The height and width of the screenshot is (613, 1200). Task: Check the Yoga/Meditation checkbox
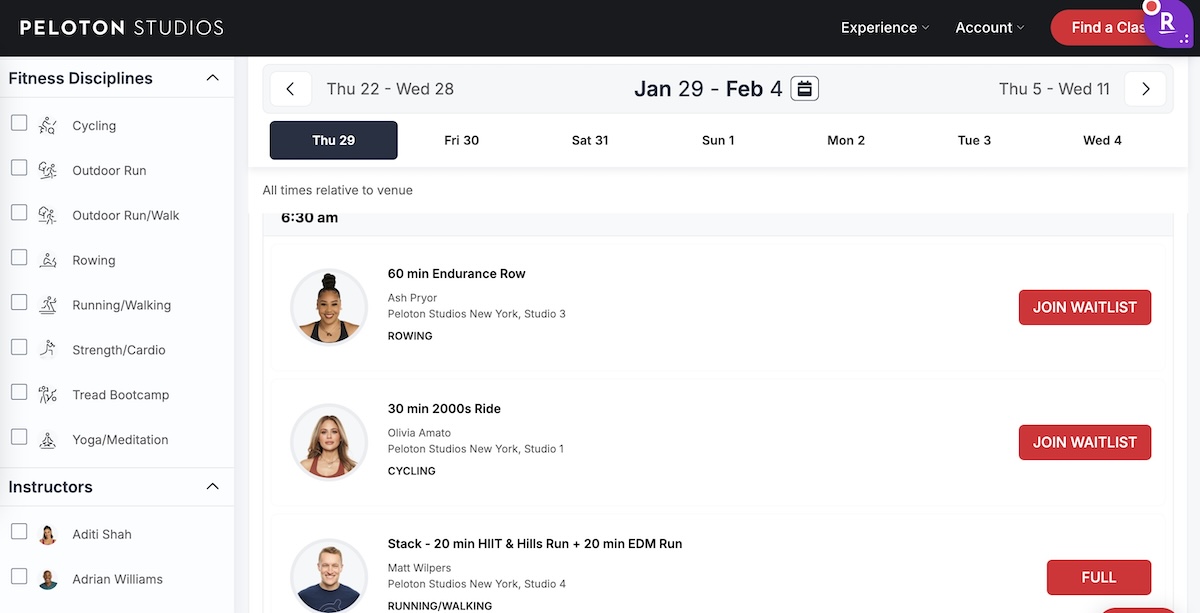click(19, 437)
